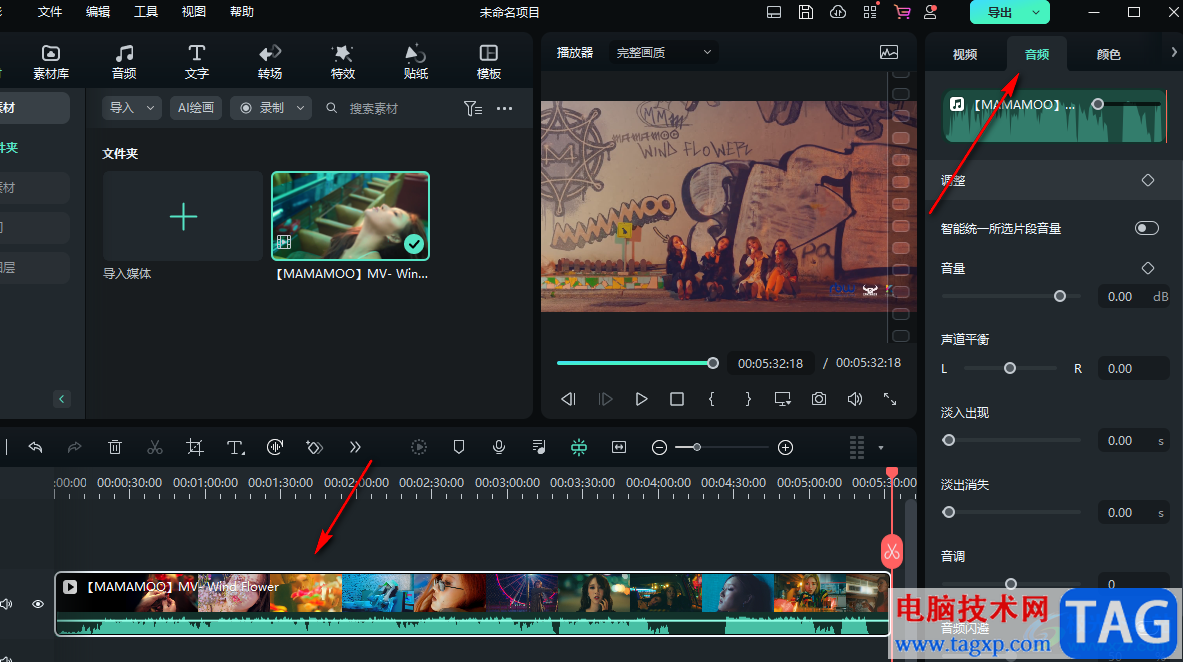Image resolution: width=1183 pixels, height=662 pixels.
Task: Step back one frame in player
Action: point(569,399)
